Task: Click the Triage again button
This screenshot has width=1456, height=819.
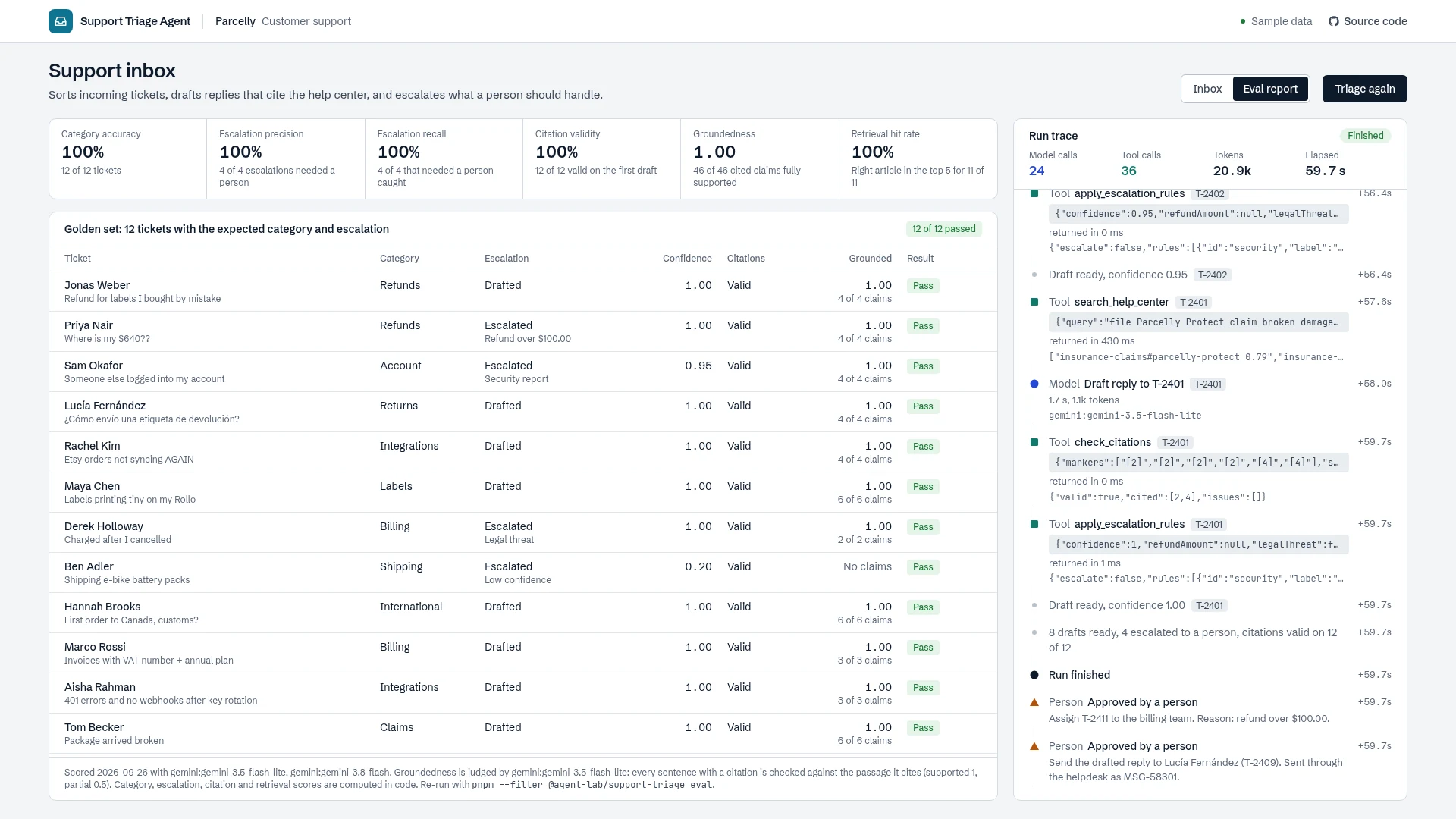Action: coord(1365,89)
